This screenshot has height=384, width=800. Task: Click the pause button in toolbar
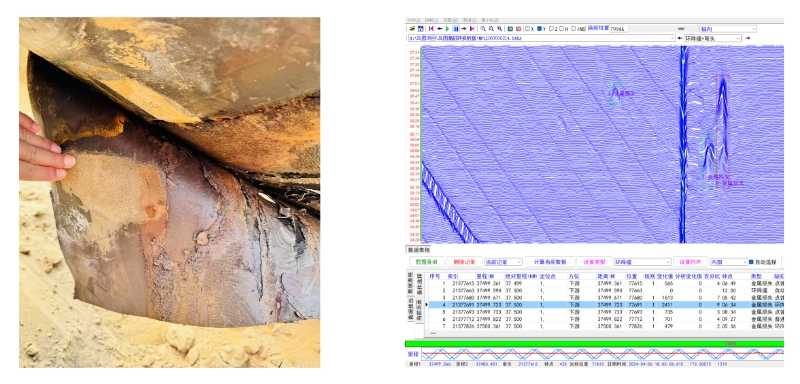click(456, 29)
